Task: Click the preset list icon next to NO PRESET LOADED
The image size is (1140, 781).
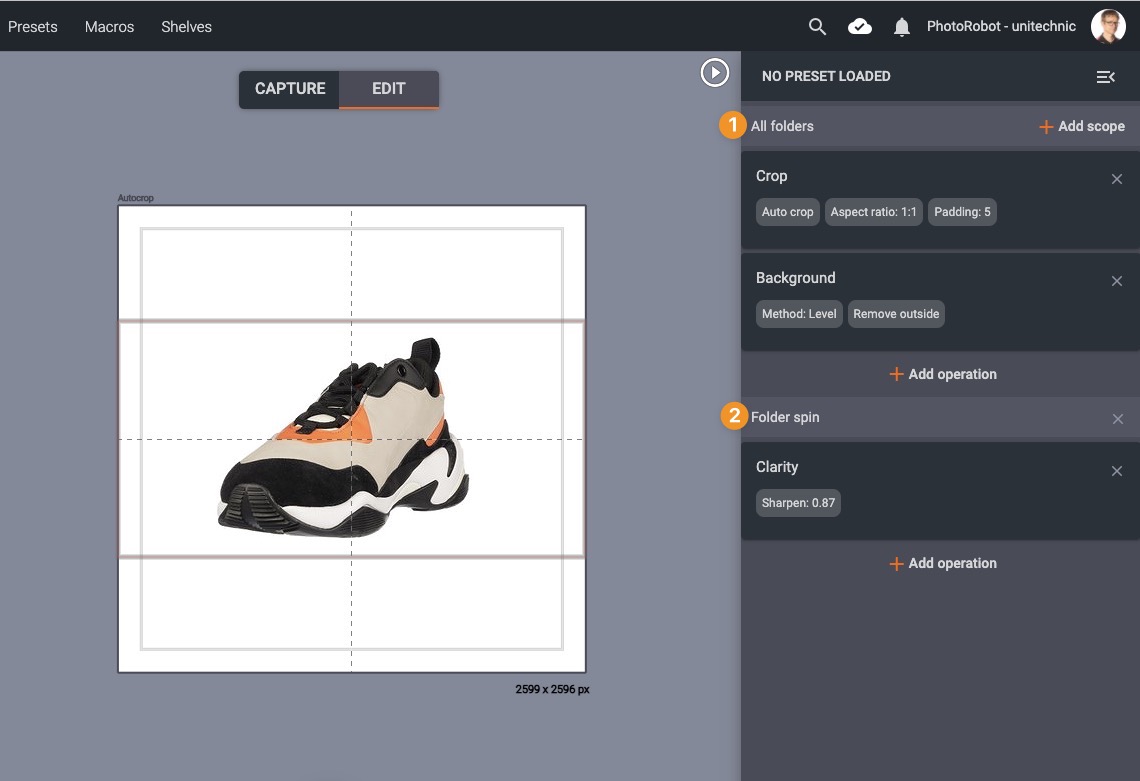Action: [x=1105, y=76]
